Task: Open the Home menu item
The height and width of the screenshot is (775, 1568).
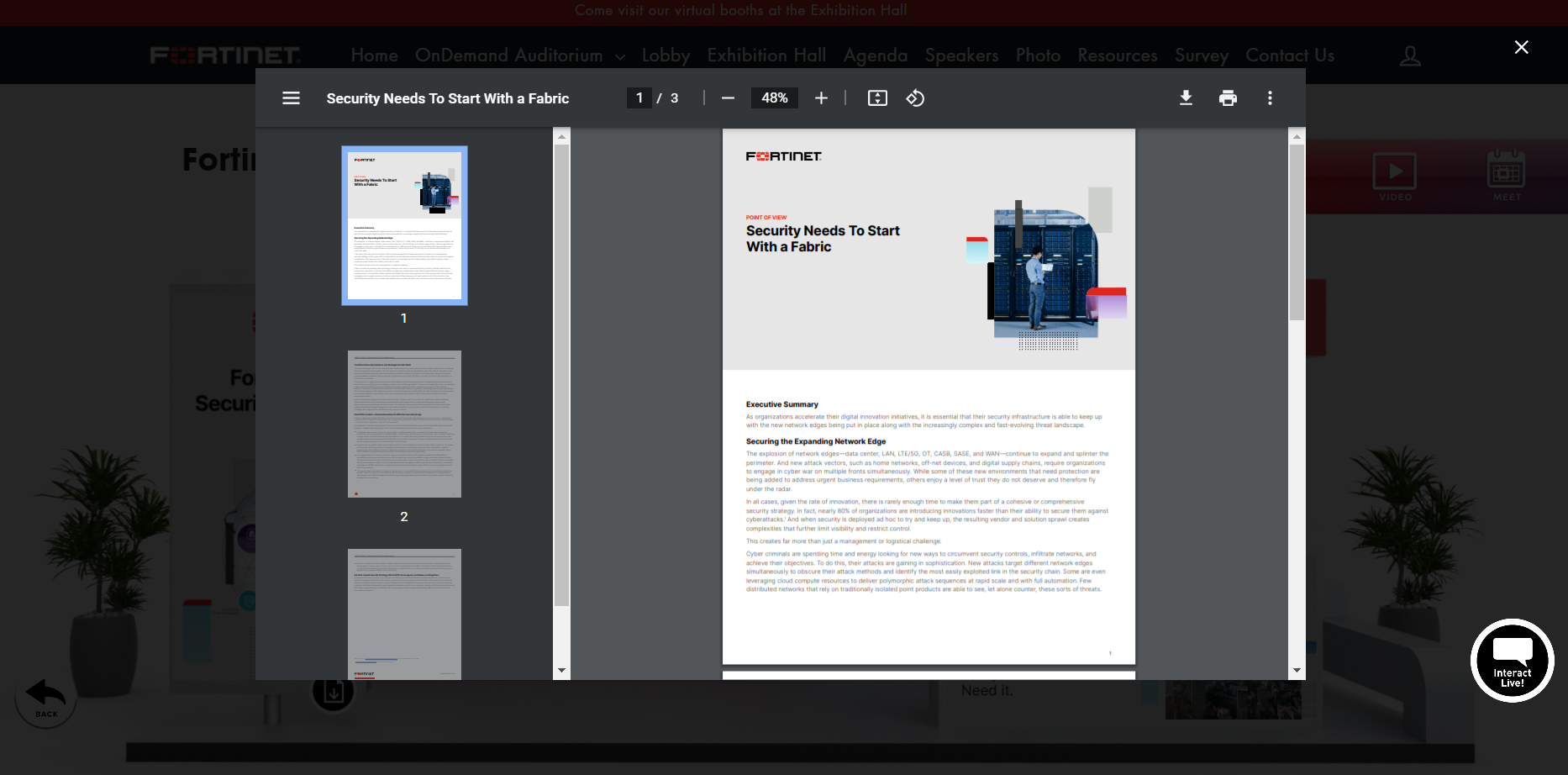Action: pos(374,55)
